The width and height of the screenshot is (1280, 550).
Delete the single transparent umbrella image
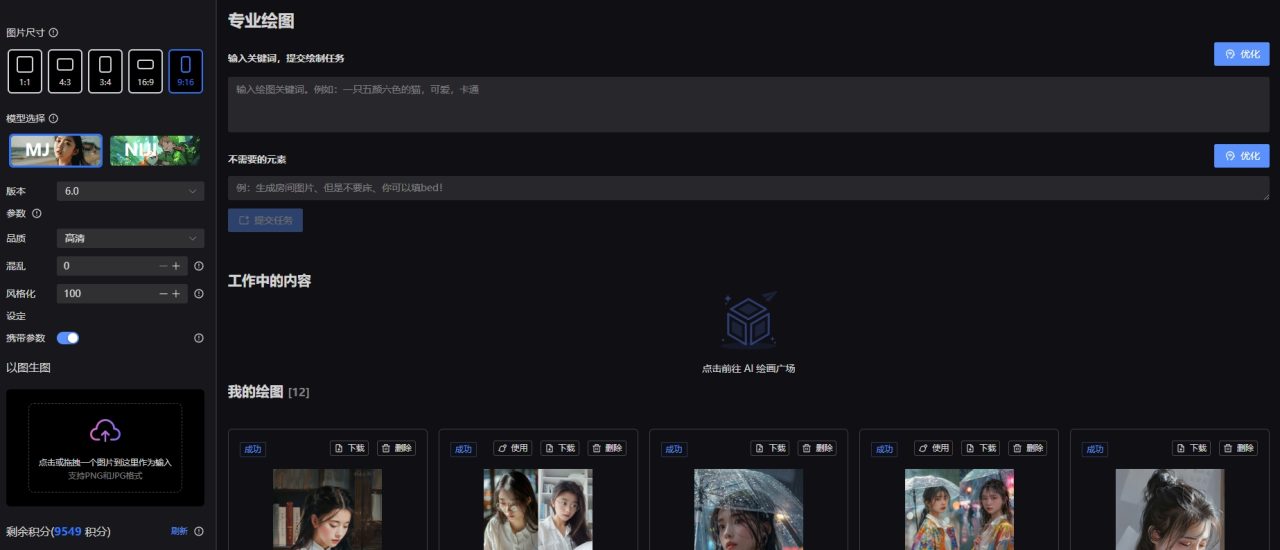click(x=818, y=448)
